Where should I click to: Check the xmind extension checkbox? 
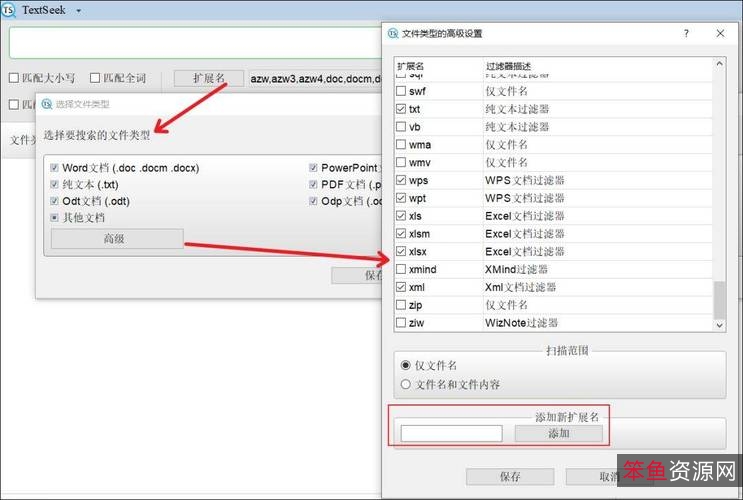point(401,269)
